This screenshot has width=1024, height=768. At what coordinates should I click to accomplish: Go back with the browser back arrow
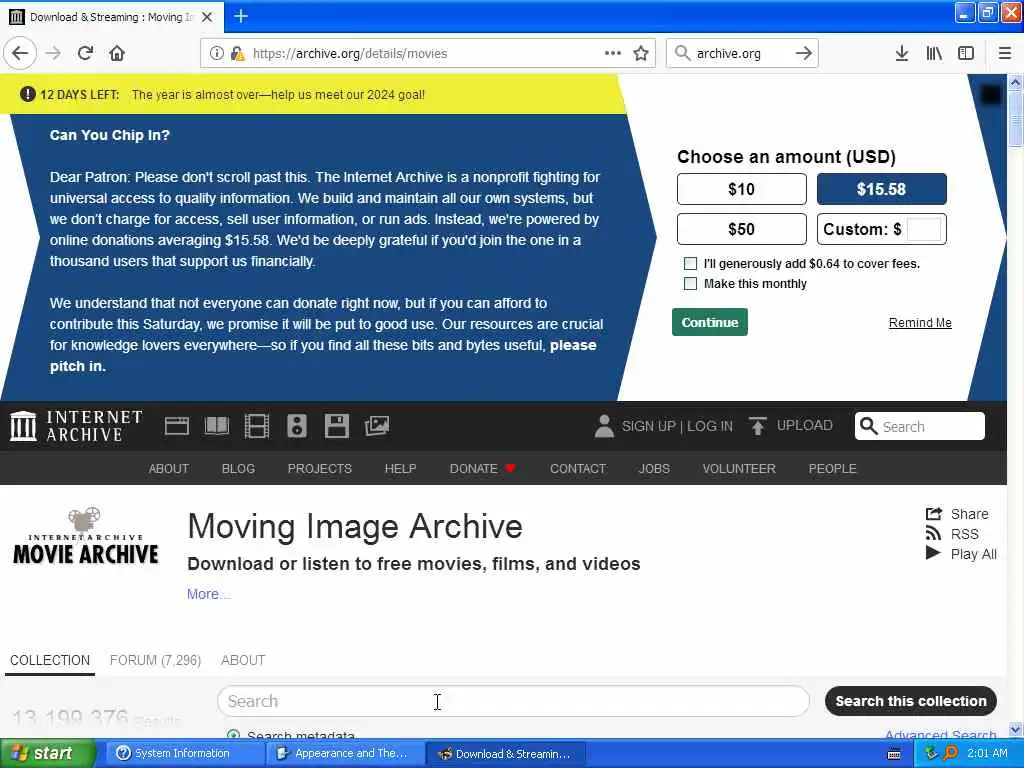point(20,53)
